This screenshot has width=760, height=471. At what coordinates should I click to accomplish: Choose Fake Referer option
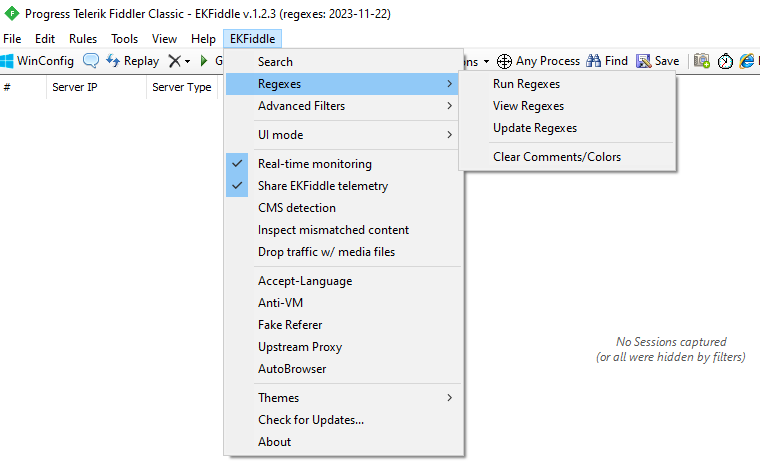343,325
